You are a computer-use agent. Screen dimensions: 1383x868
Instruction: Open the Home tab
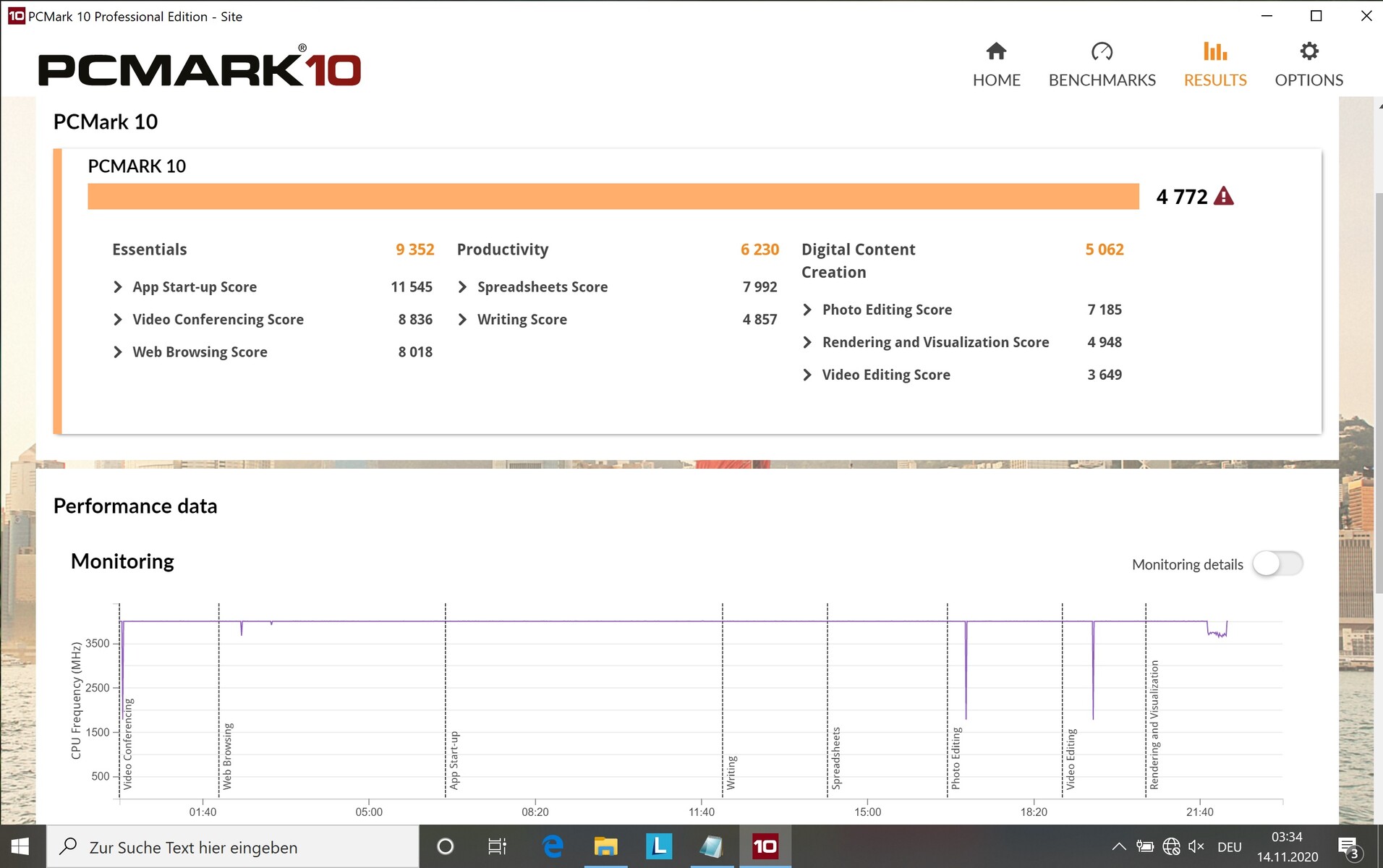pyautogui.click(x=996, y=65)
